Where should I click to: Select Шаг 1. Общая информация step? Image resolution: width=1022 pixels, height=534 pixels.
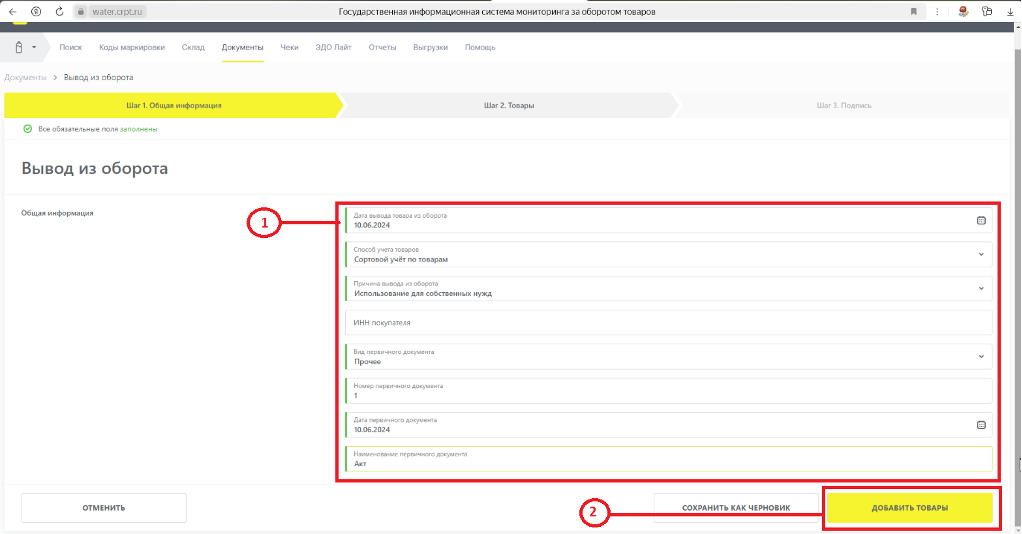click(x=173, y=105)
